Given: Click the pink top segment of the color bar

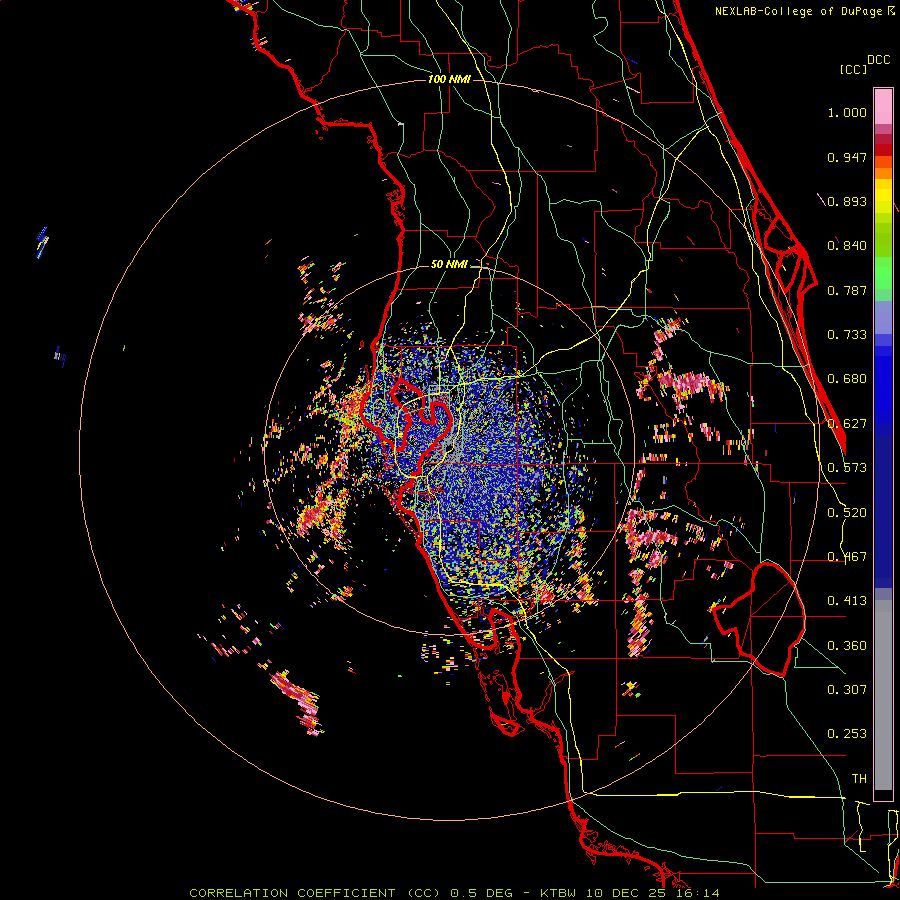Looking at the screenshot, I should [883, 106].
